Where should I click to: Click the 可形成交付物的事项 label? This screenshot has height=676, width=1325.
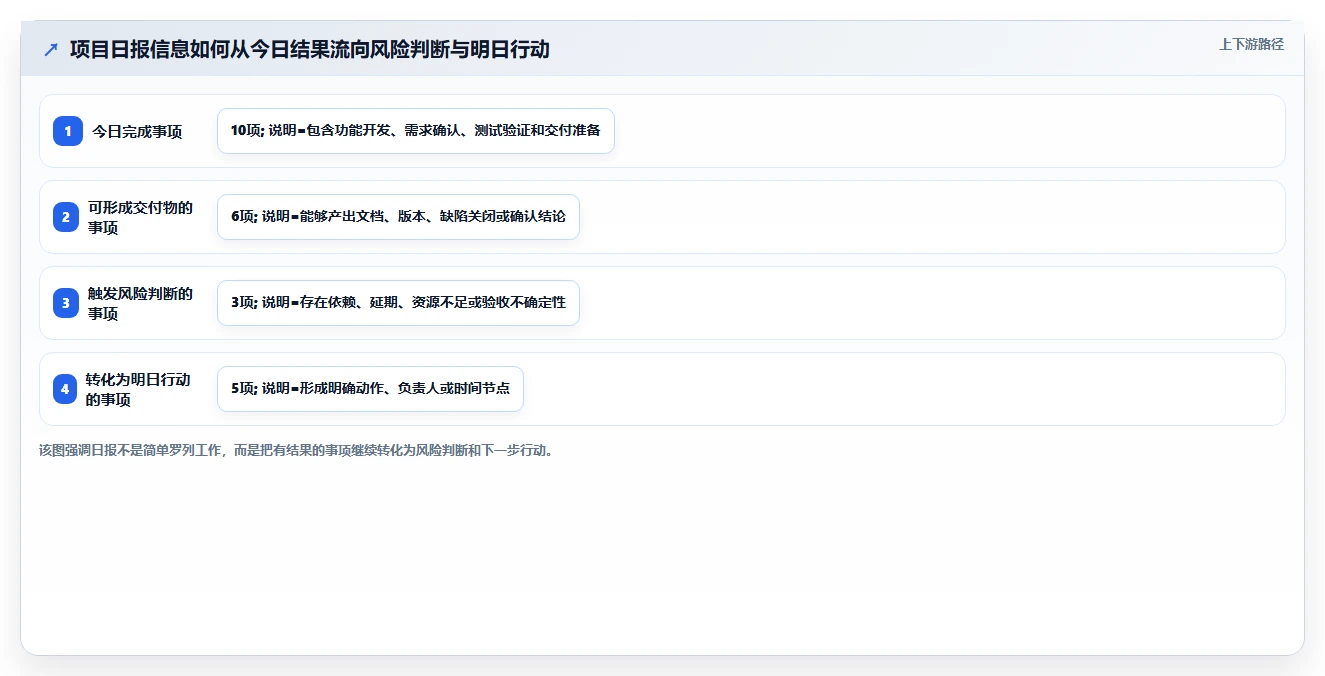[140, 217]
